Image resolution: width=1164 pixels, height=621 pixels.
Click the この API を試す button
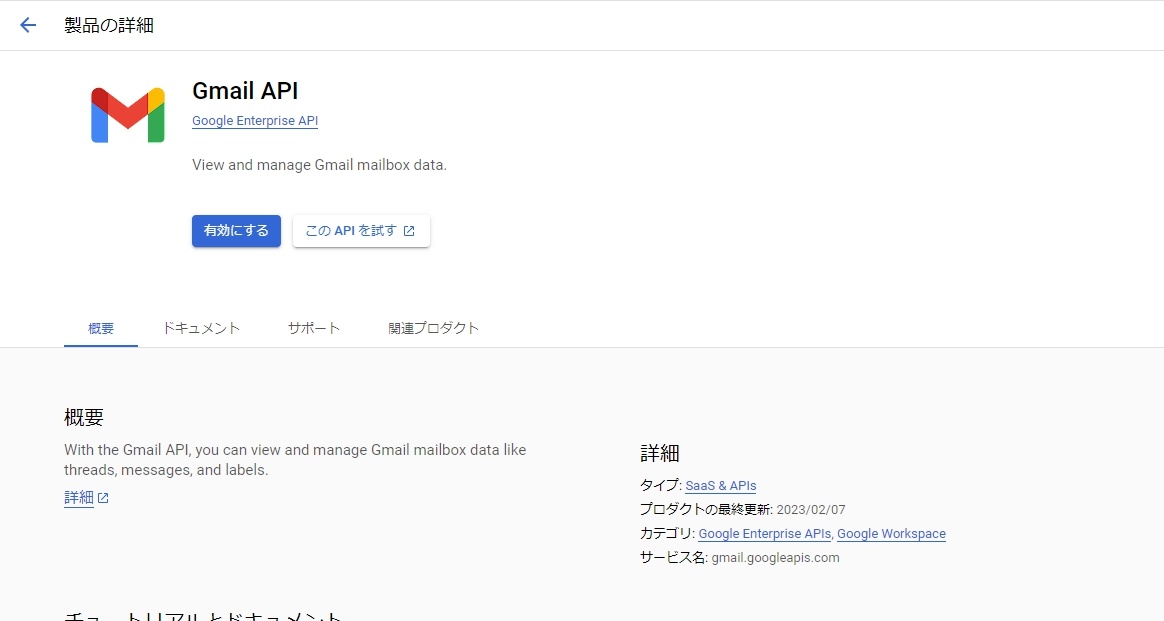pyautogui.click(x=361, y=231)
